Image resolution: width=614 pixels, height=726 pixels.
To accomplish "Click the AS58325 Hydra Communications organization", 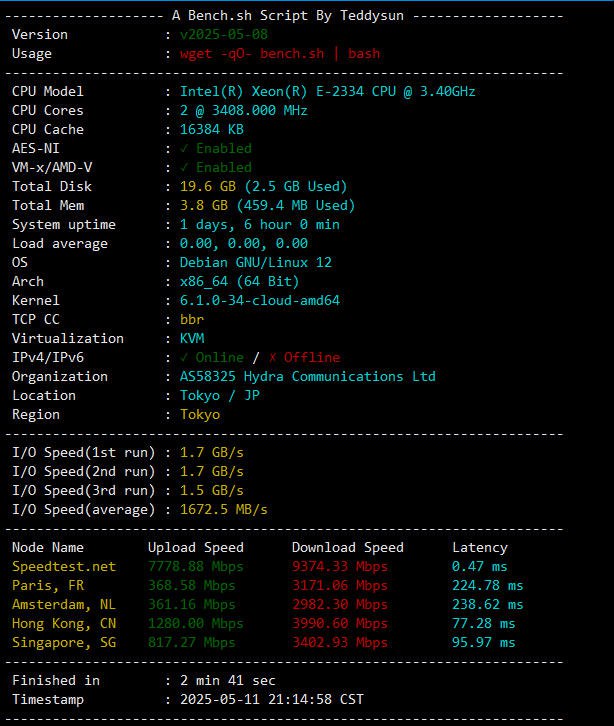I will tap(307, 376).
